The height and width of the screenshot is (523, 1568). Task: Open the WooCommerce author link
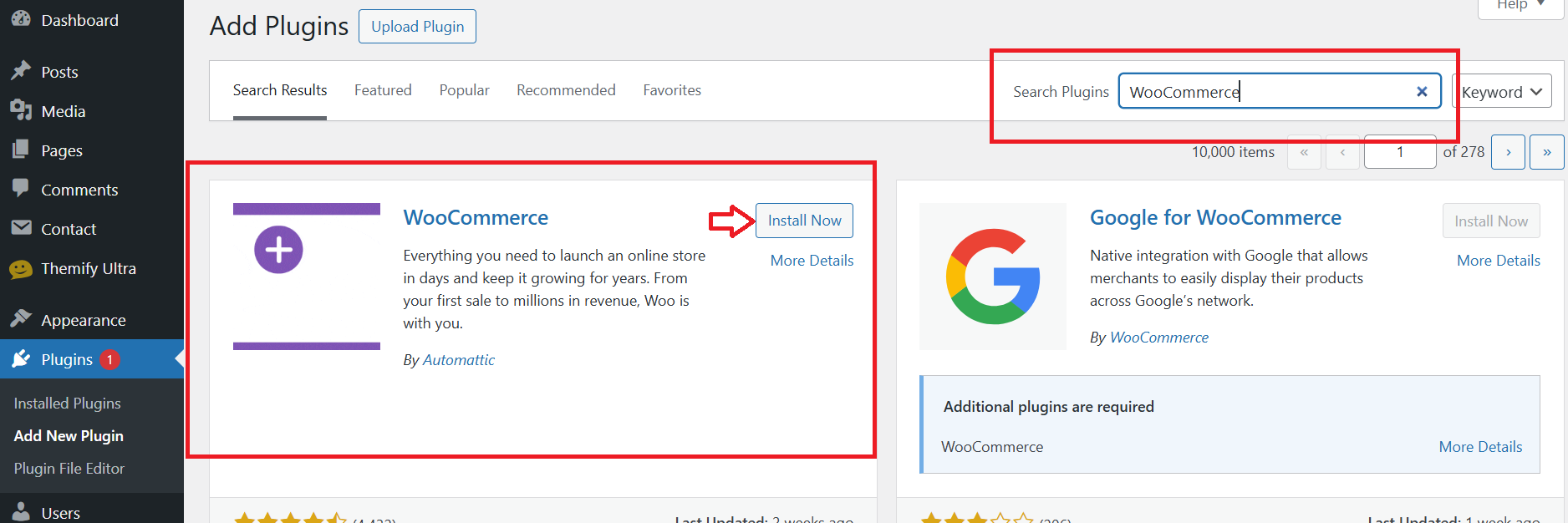(x=1159, y=337)
